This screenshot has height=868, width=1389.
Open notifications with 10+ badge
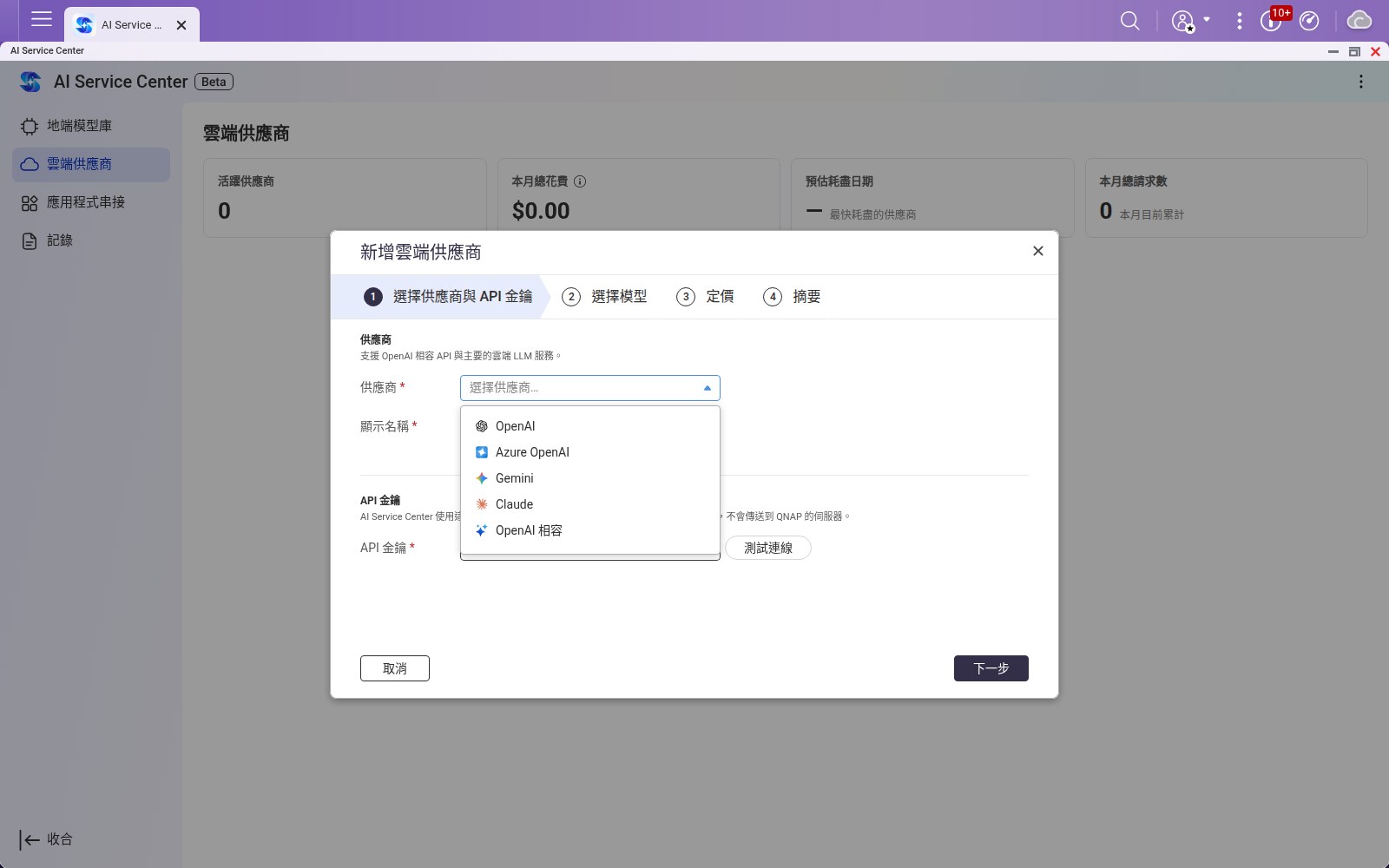coord(1272,20)
